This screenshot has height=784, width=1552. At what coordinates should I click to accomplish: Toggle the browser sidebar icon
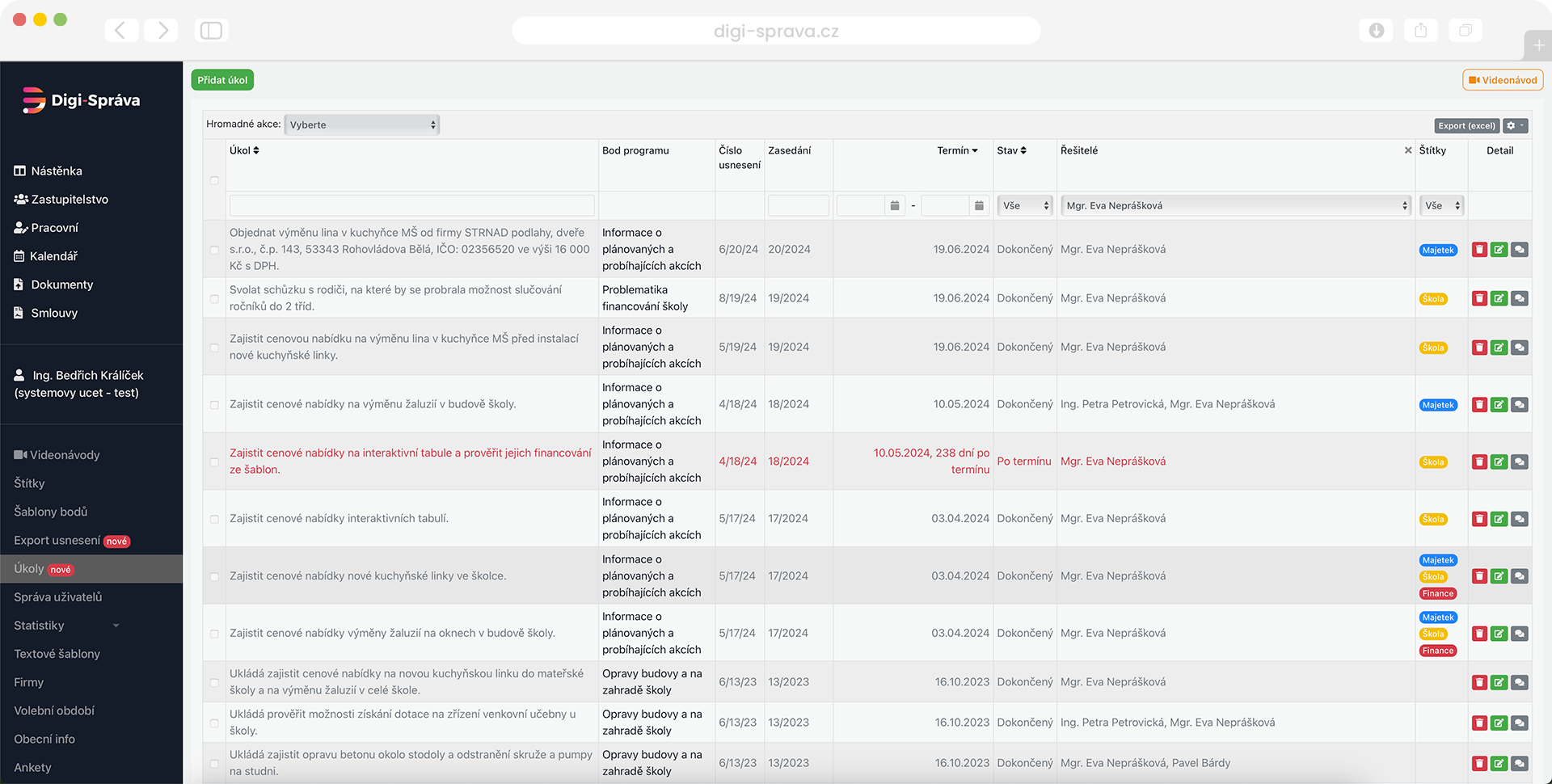point(211,31)
